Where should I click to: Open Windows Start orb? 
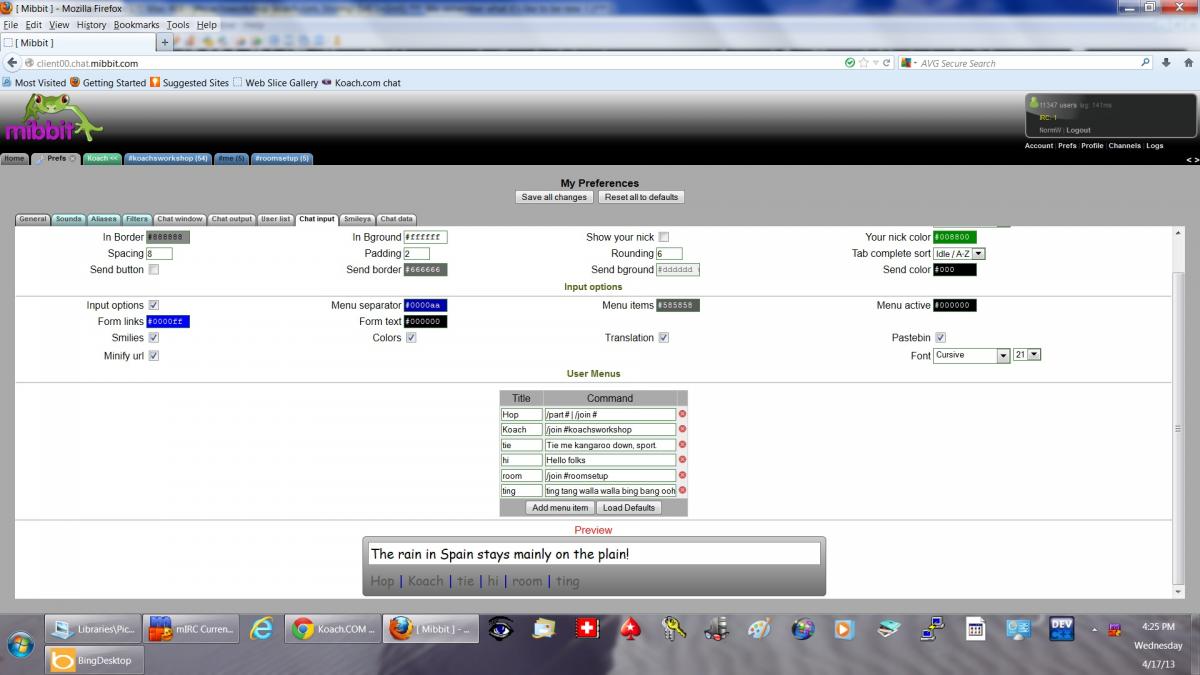[20, 643]
